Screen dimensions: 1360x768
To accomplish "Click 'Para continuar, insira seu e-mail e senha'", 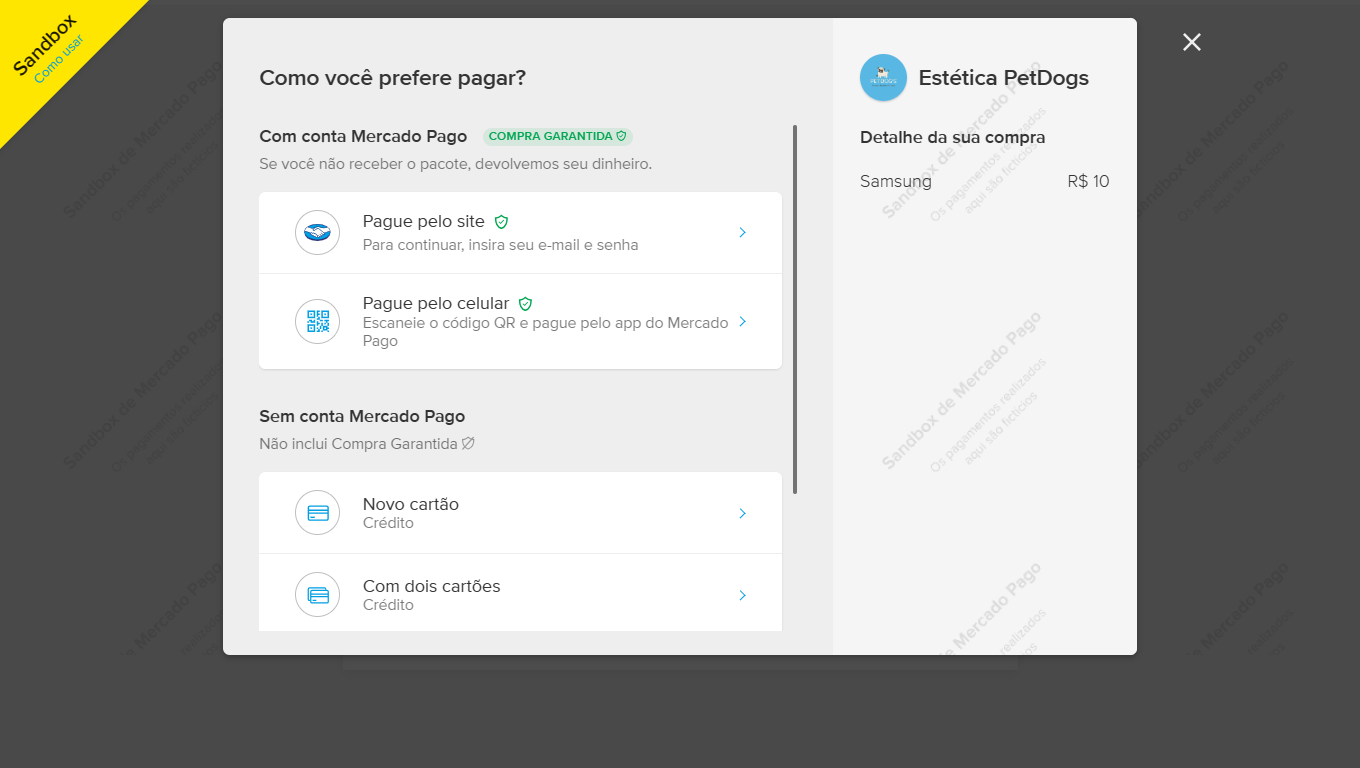I will tap(500, 245).
